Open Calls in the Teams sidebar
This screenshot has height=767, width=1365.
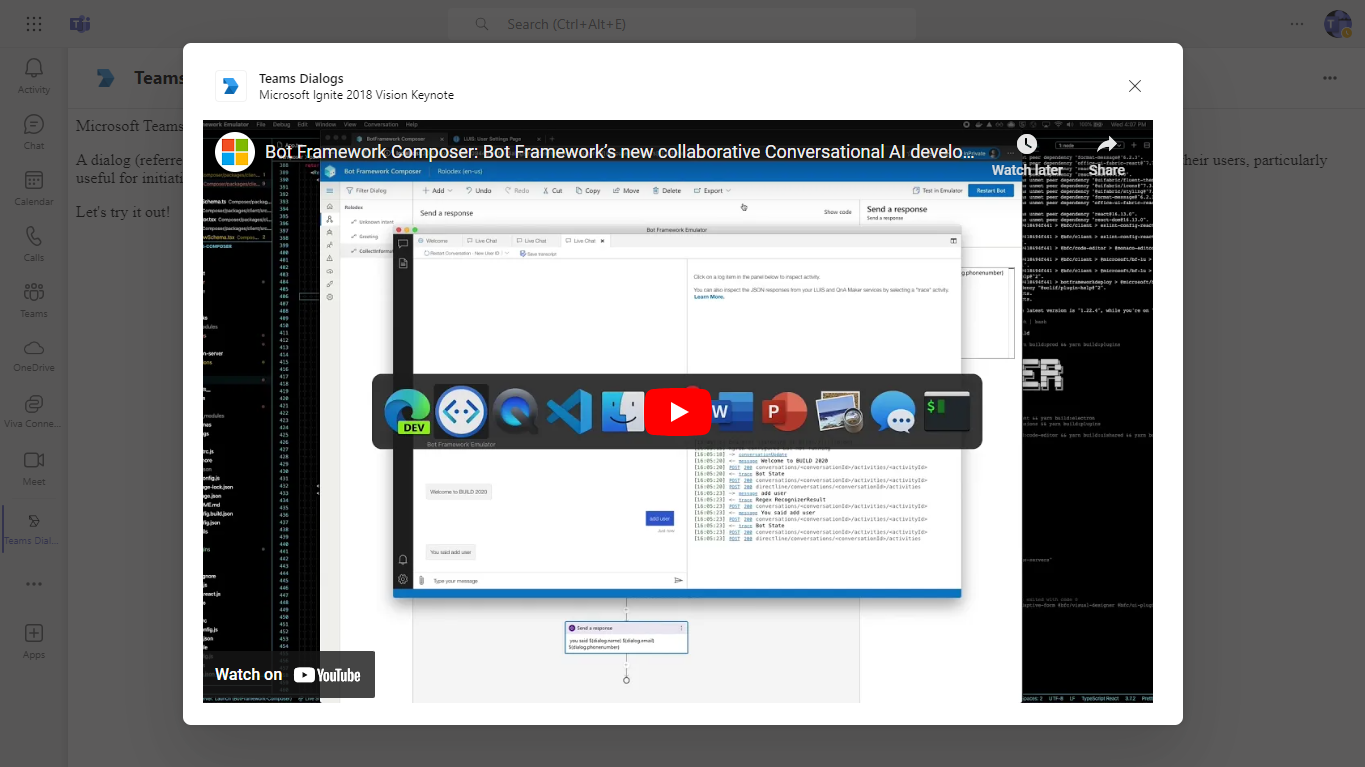click(34, 244)
